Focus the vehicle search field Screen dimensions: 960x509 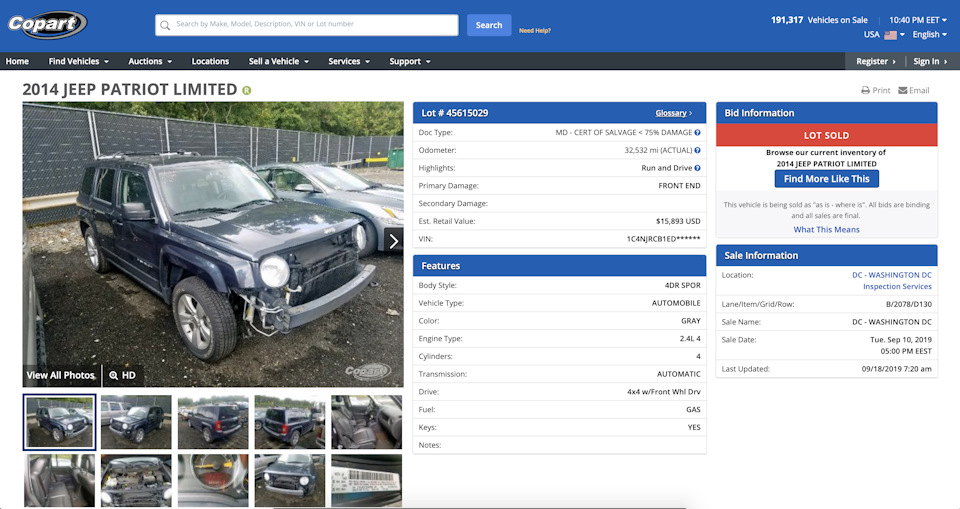306,25
